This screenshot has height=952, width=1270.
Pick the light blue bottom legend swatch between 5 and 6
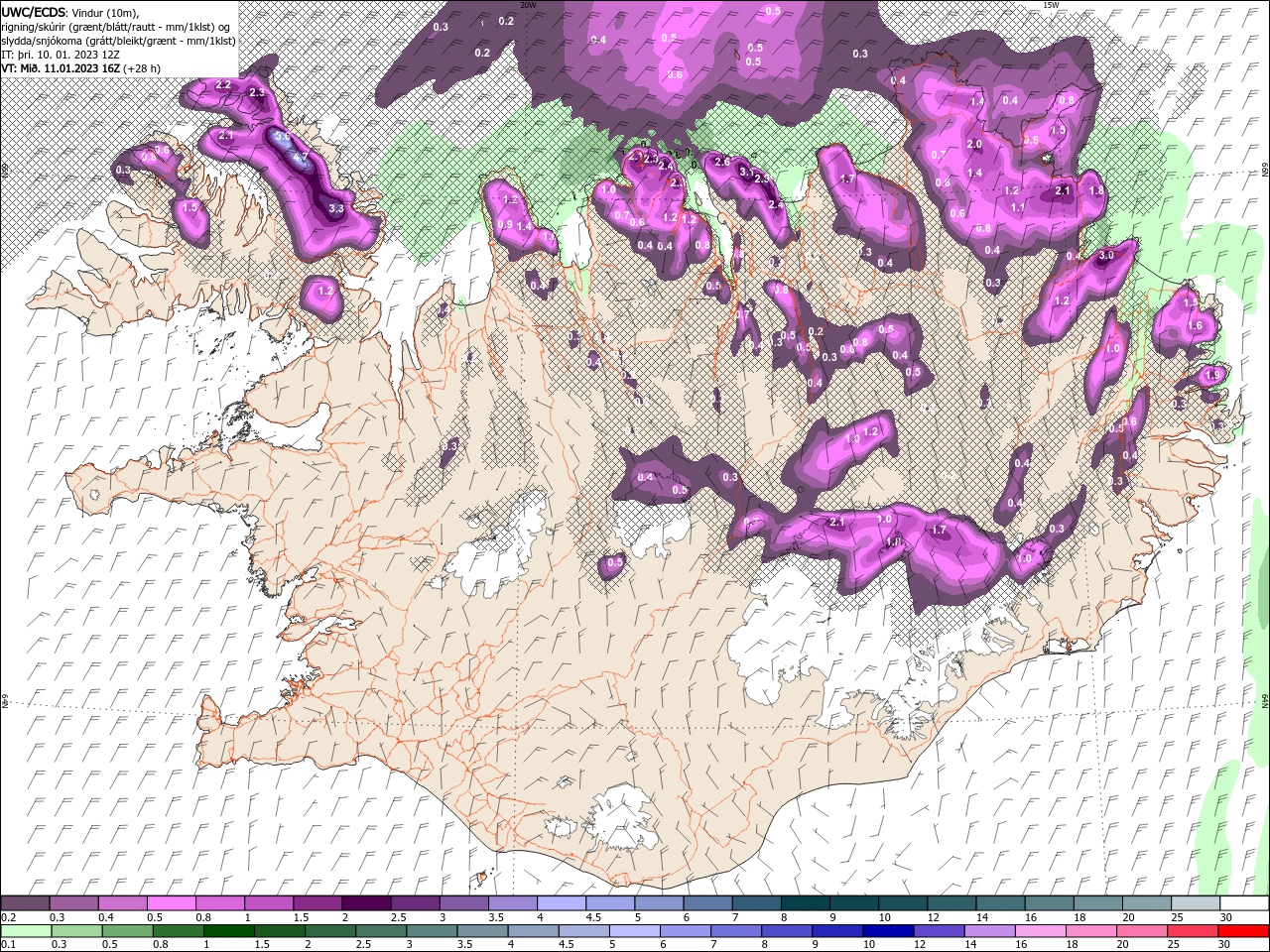(636, 930)
